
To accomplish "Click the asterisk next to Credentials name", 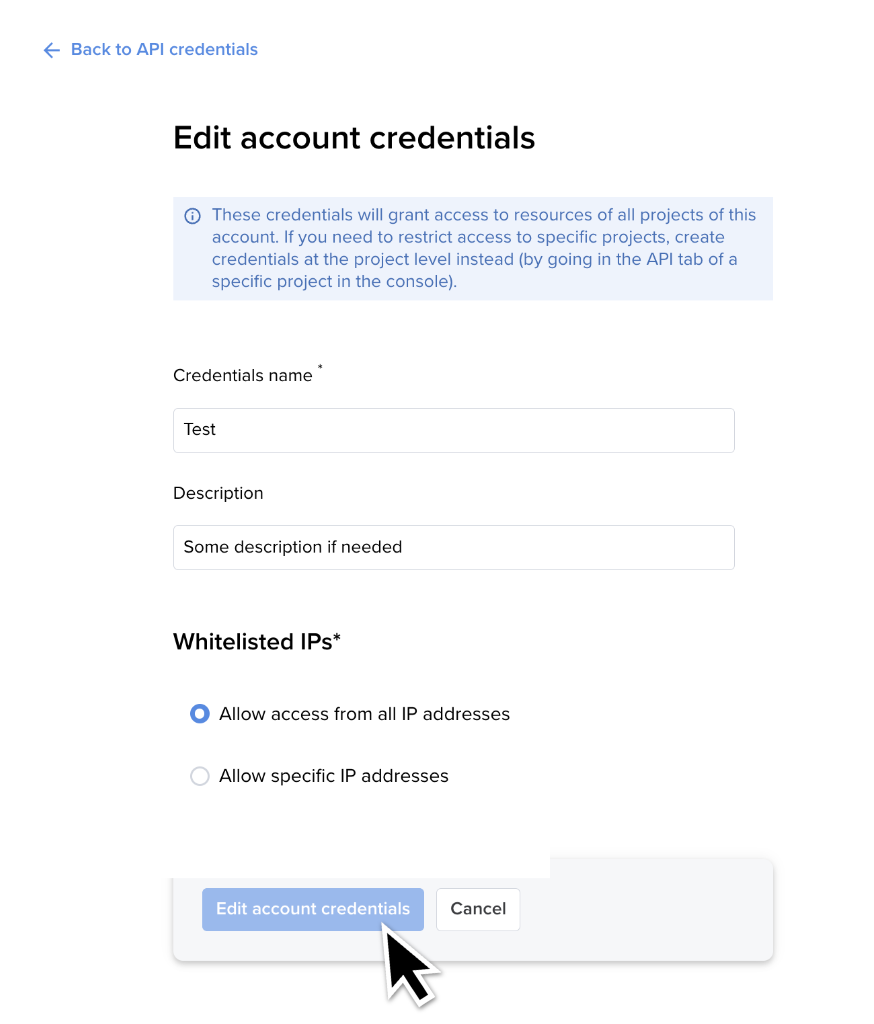I will click(x=319, y=368).
